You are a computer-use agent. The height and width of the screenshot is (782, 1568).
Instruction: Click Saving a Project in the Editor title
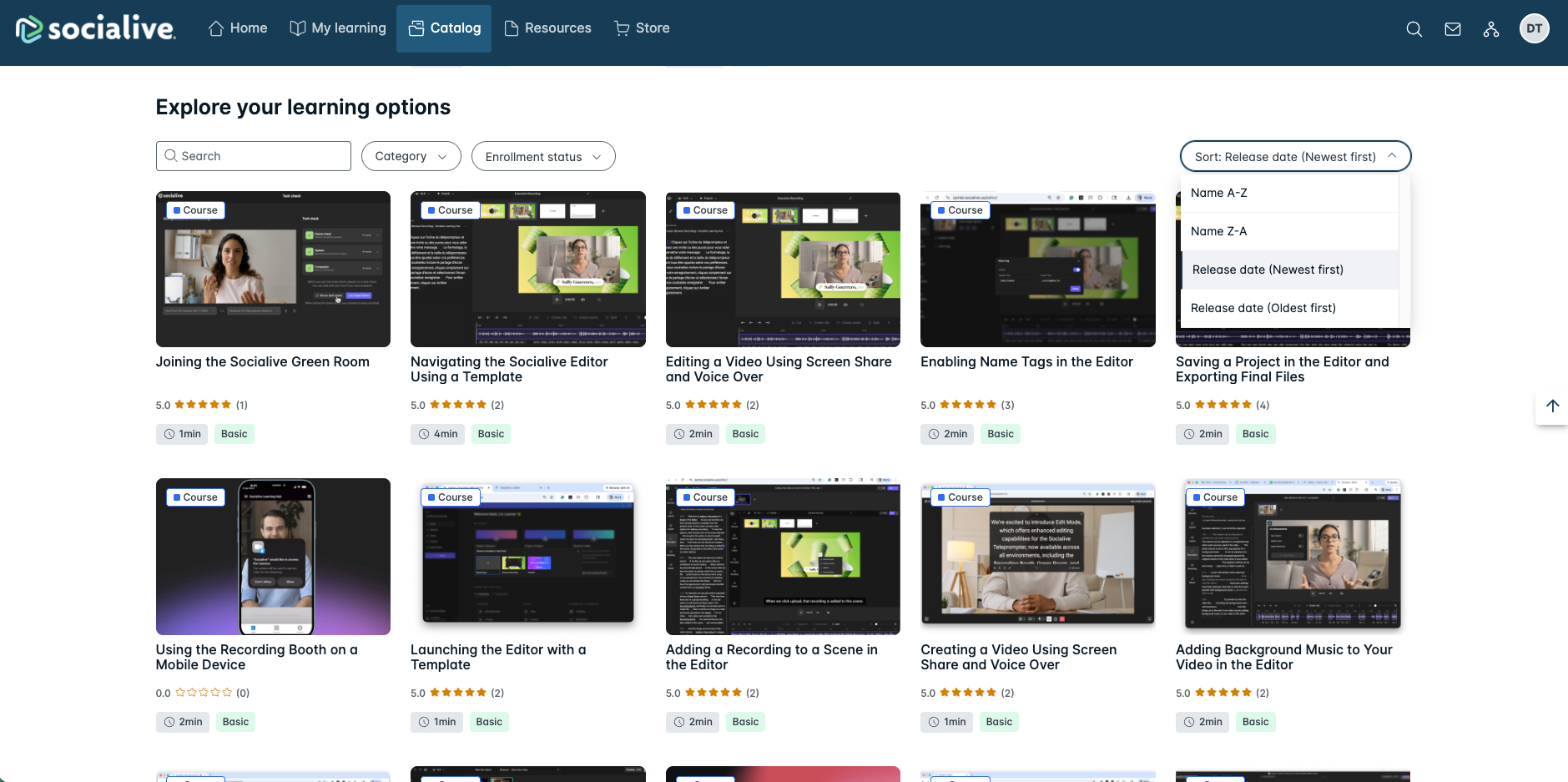tap(1283, 370)
